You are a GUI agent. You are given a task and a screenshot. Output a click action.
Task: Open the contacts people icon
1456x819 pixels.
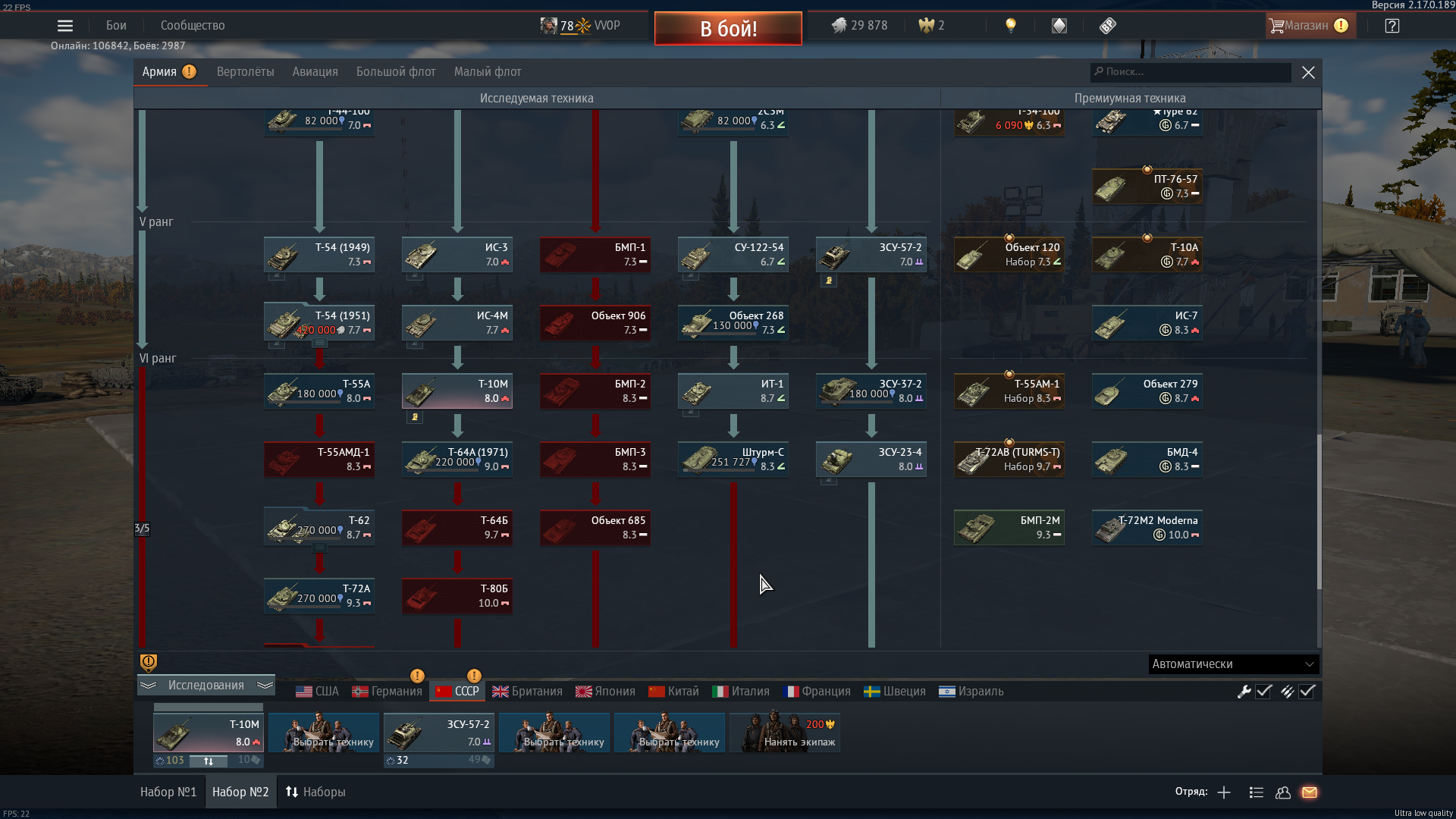coord(1283,792)
